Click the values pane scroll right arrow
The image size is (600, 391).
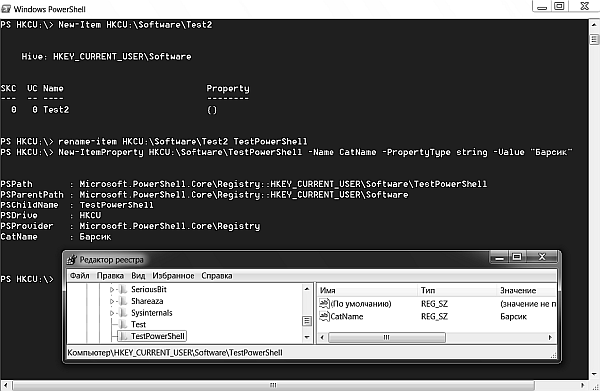pos(550,337)
